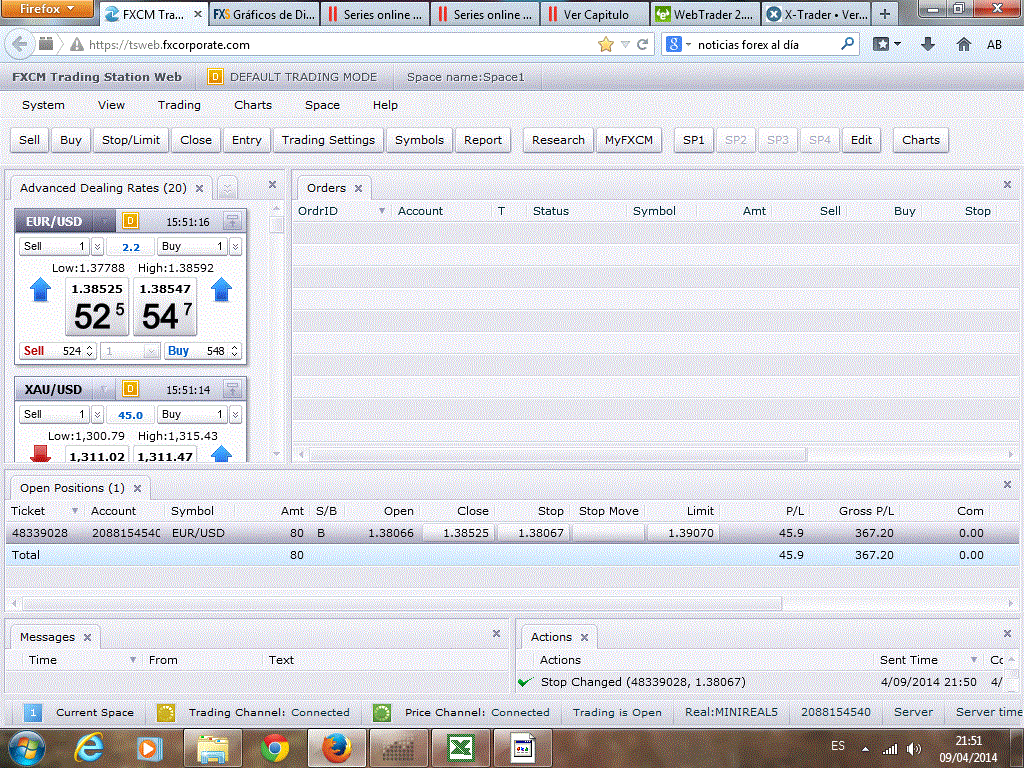Open Internet Explorer from the taskbar
Viewport: 1024px width, 768px height.
[x=89, y=748]
